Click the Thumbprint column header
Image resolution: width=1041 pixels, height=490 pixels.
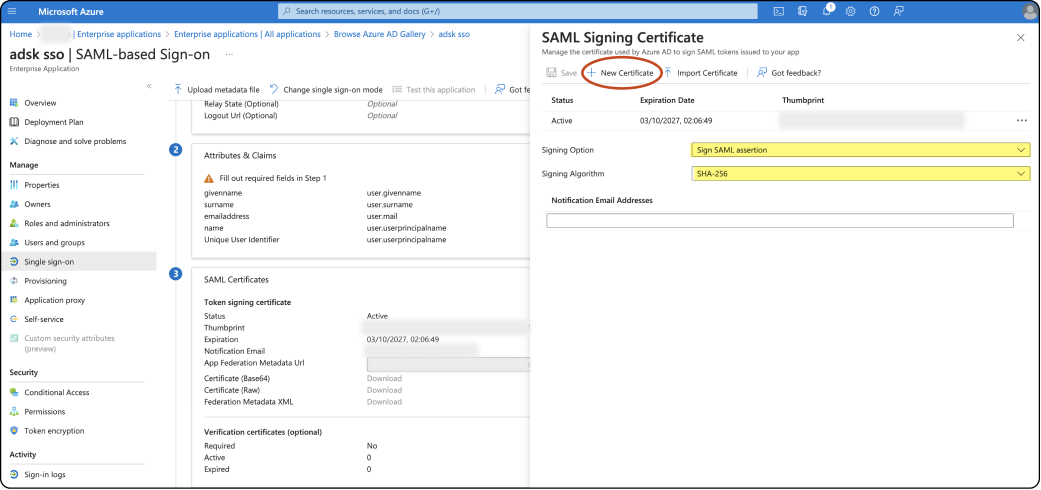point(803,100)
